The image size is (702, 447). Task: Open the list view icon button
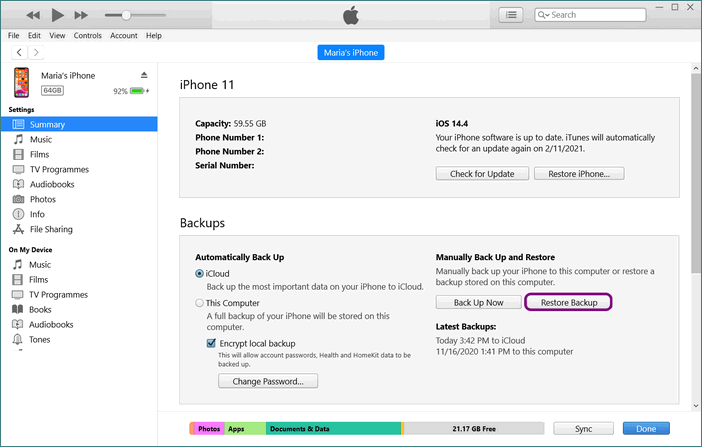pos(511,15)
